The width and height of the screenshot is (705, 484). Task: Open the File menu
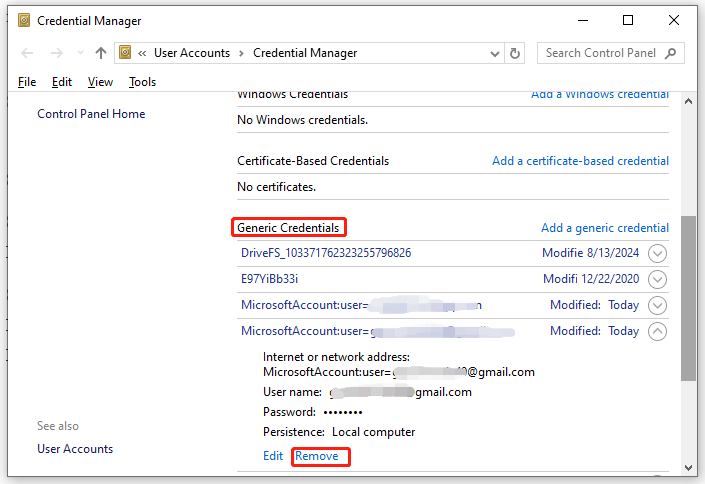coord(27,82)
